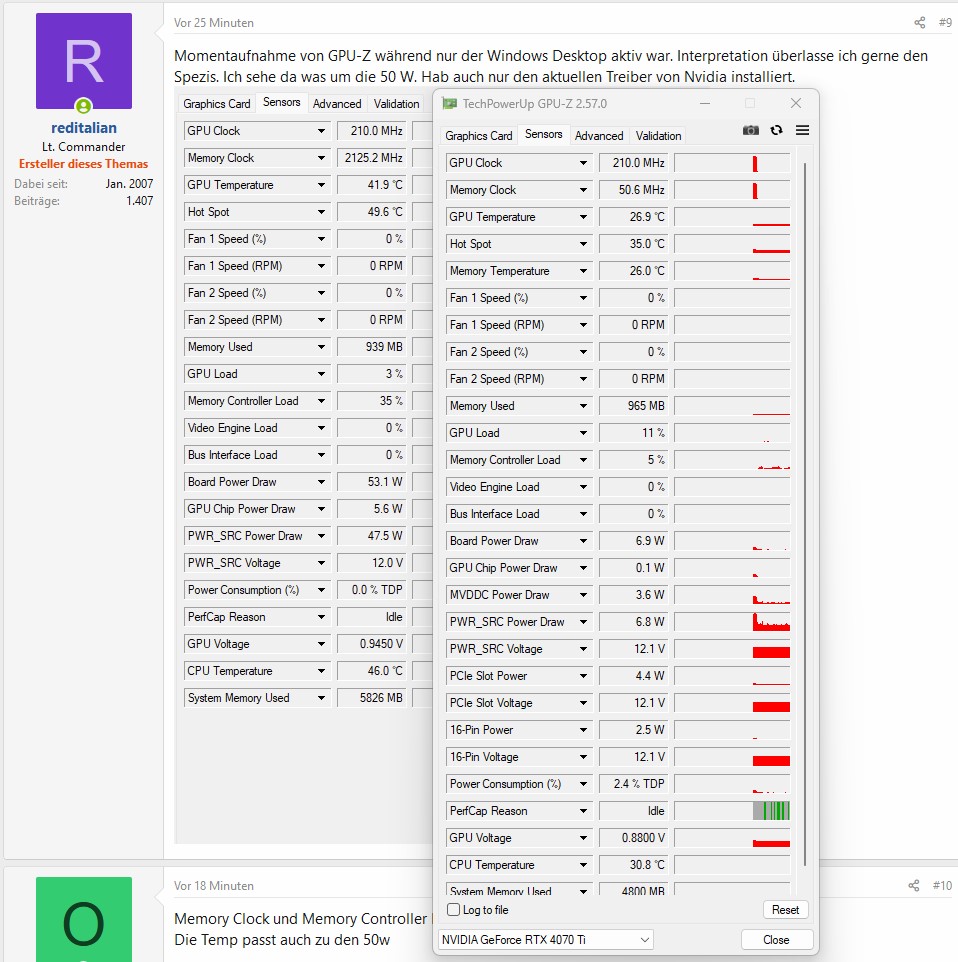
Task: Expand the 16-Pin Power dropdown
Action: 583,730
